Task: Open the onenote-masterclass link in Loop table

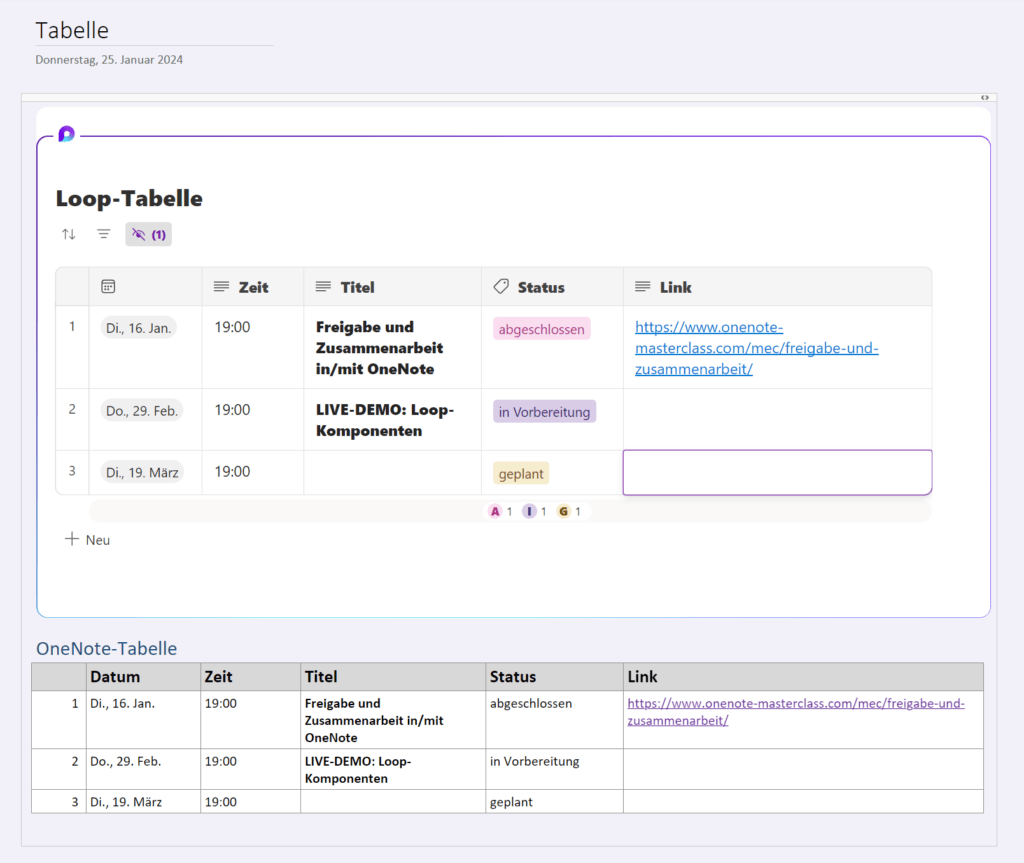Action: coord(757,348)
